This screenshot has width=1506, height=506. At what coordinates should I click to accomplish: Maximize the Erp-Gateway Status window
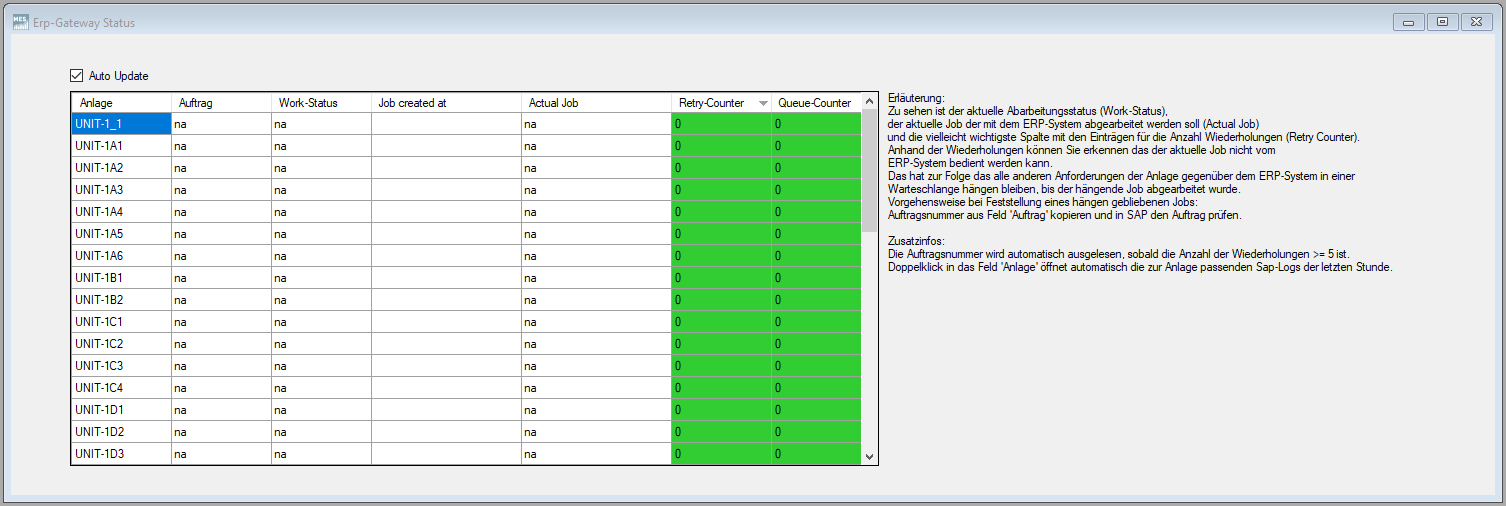point(1442,21)
